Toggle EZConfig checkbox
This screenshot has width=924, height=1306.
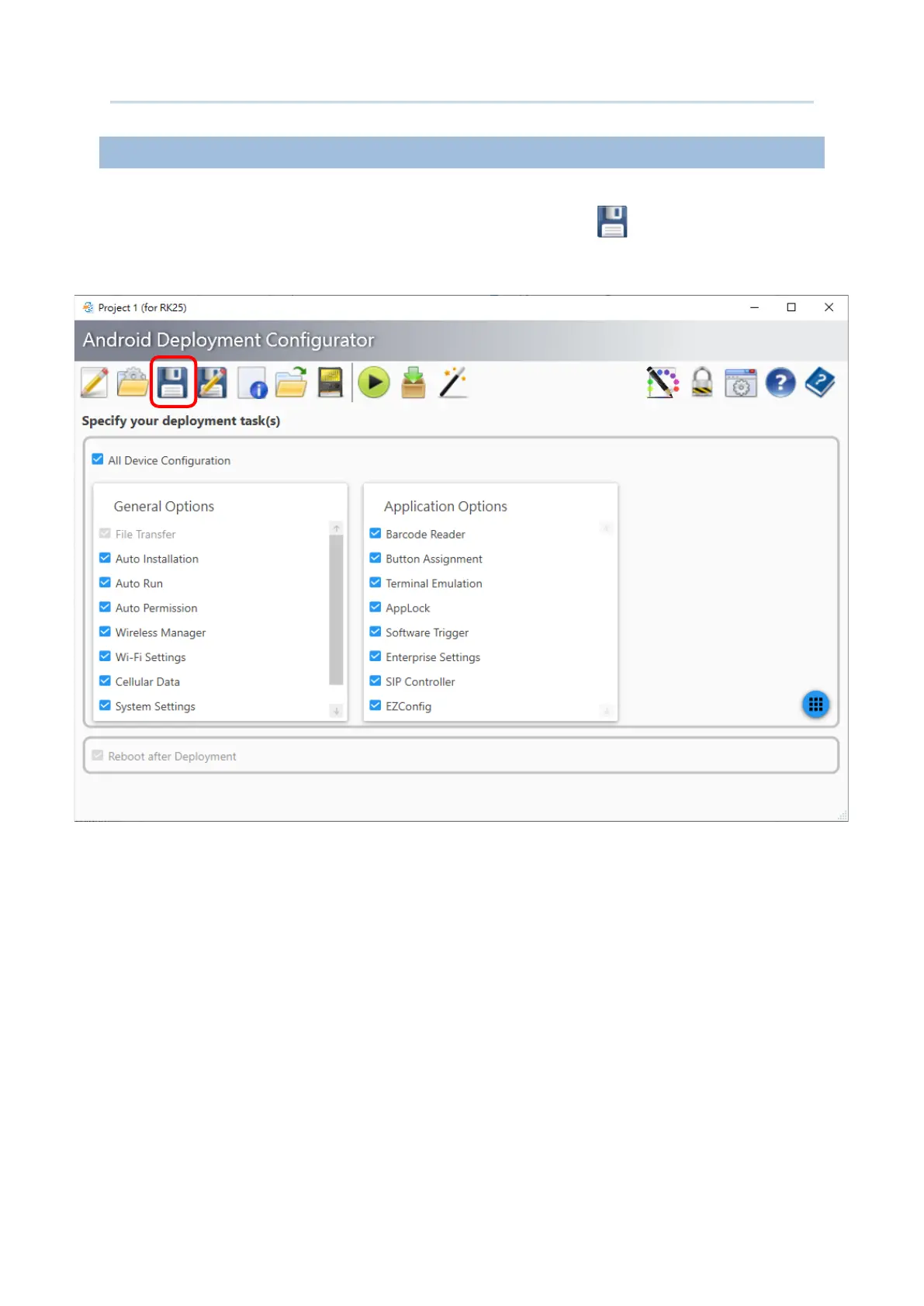(375, 705)
